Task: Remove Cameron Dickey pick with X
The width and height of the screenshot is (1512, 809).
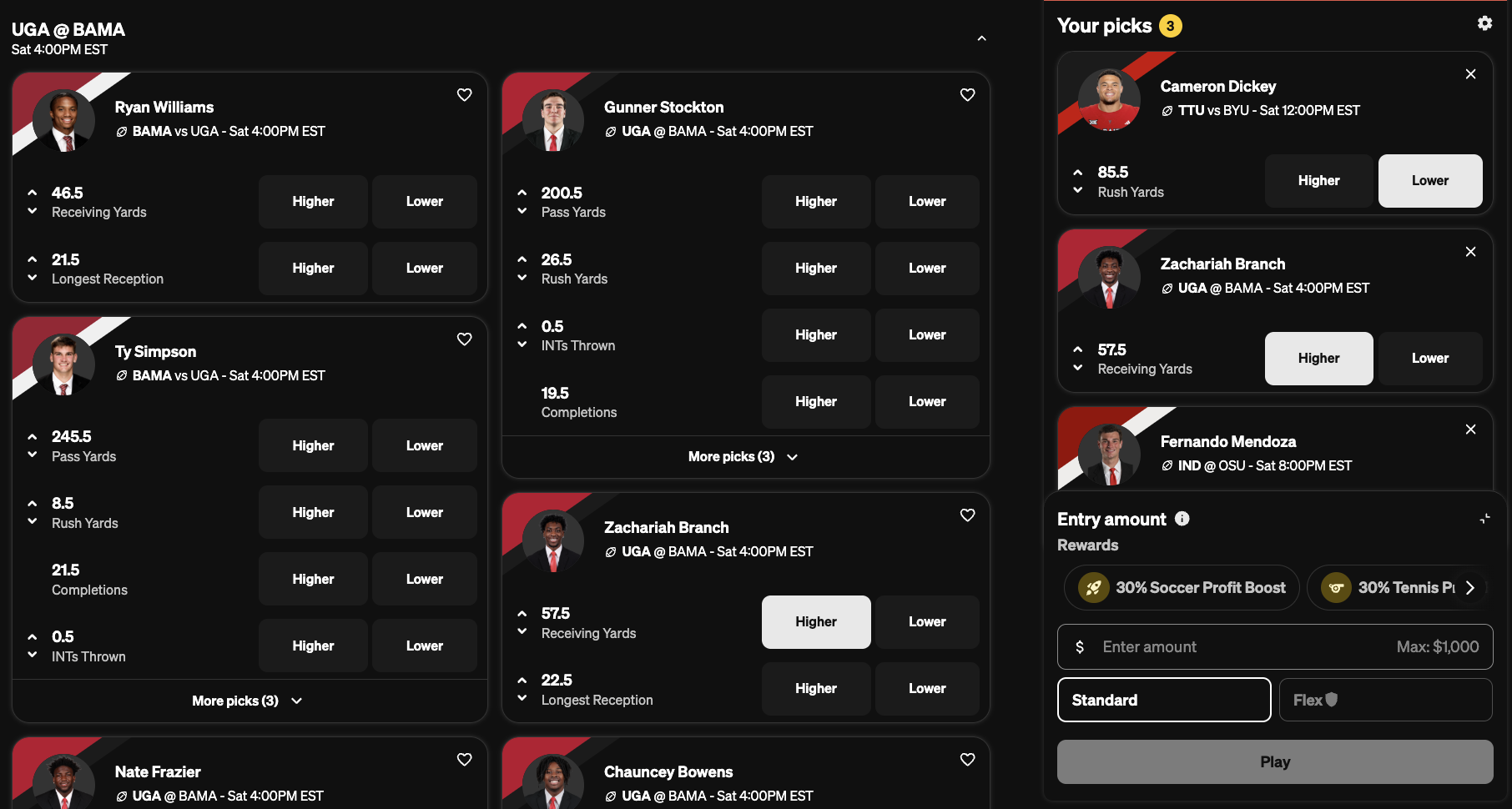Action: click(1471, 74)
